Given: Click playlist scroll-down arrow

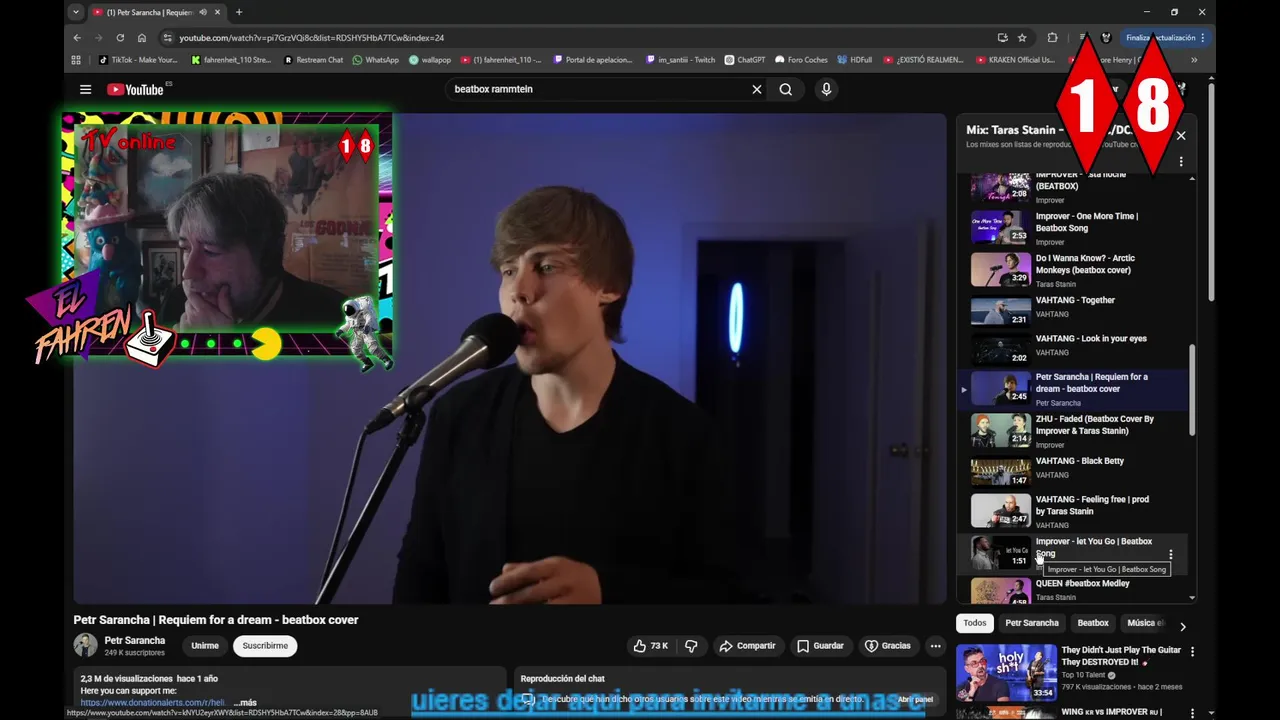Looking at the screenshot, I should pyautogui.click(x=1191, y=598).
